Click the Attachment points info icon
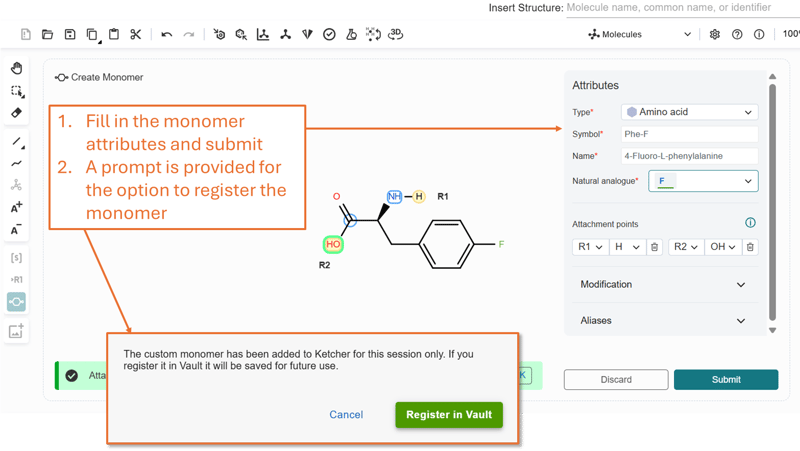800x451 pixels. click(750, 223)
